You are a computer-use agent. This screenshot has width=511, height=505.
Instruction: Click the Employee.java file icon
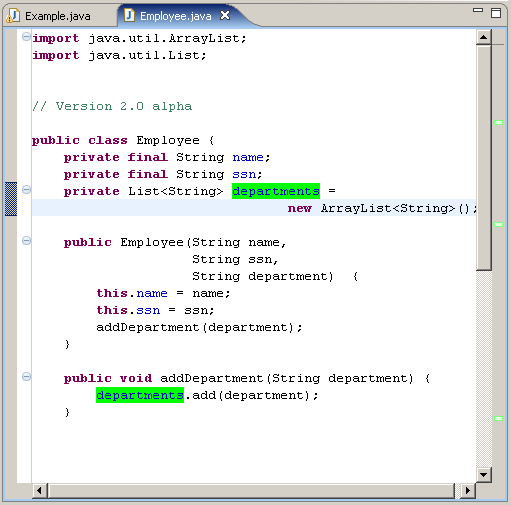pyautogui.click(x=129, y=15)
